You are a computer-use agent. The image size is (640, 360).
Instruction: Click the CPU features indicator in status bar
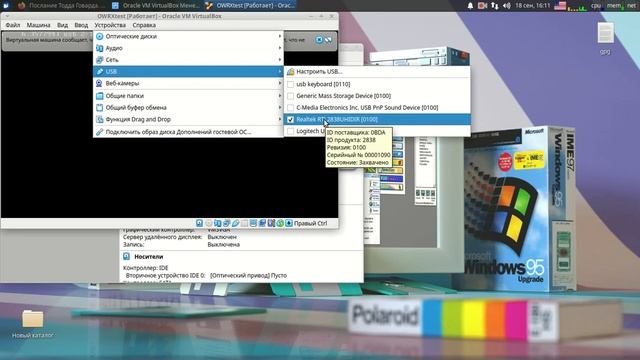pyautogui.click(x=271, y=223)
